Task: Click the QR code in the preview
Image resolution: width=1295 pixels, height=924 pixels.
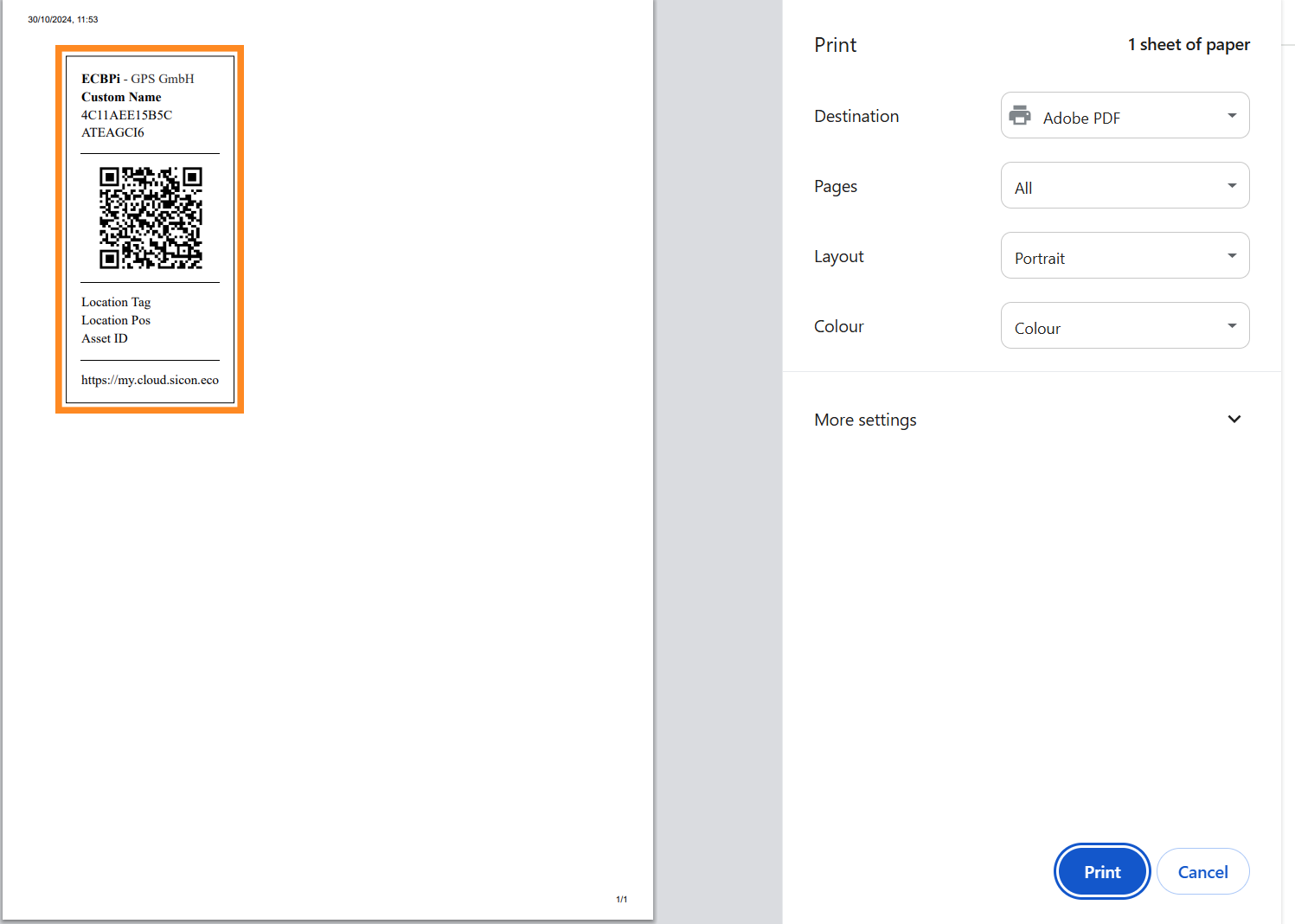Action: 151,218
